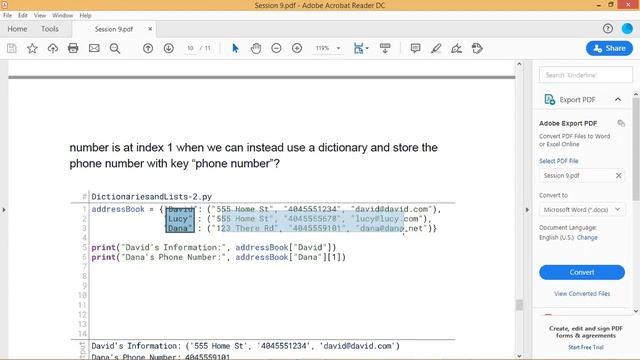
Task: Click the Save file icon
Action: click(x=12, y=48)
